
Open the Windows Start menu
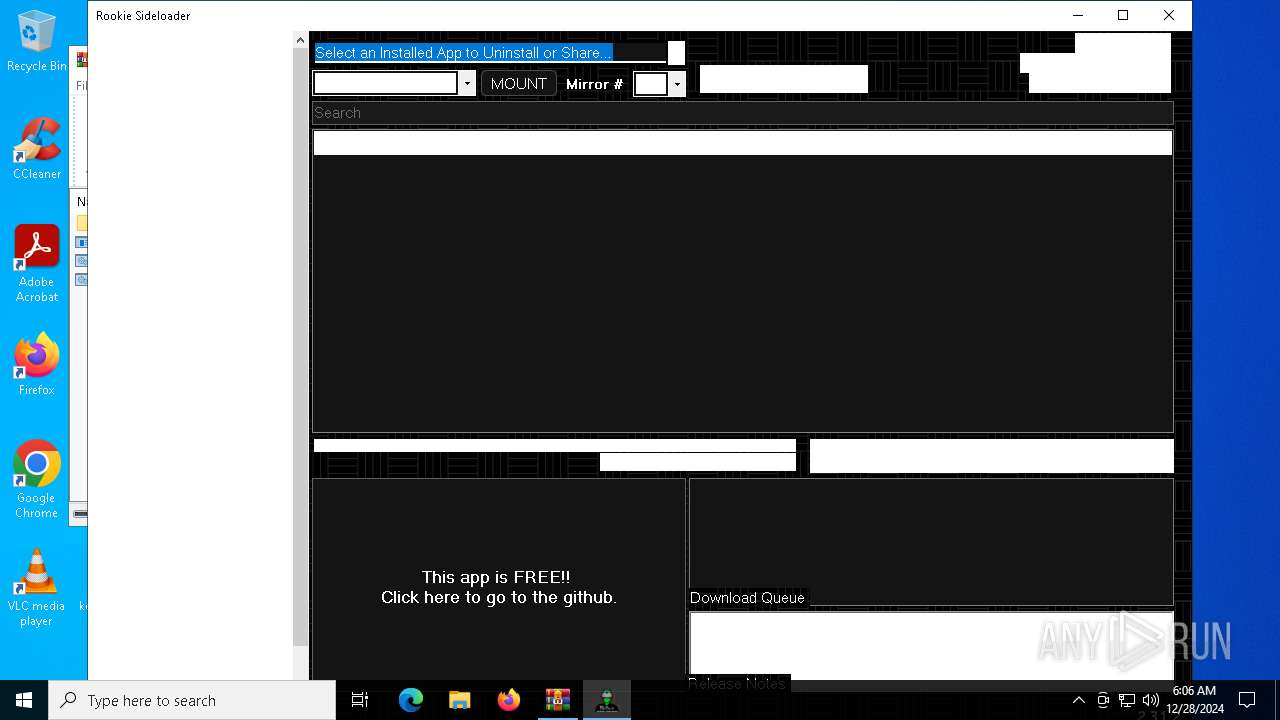pyautogui.click(x=24, y=700)
